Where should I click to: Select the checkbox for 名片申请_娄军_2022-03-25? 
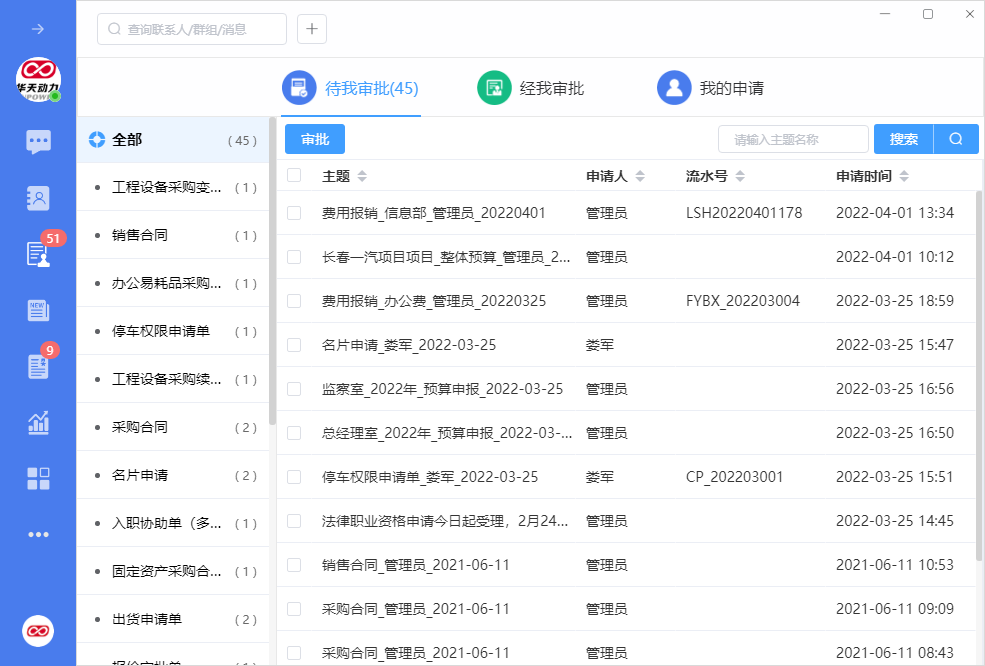click(294, 345)
